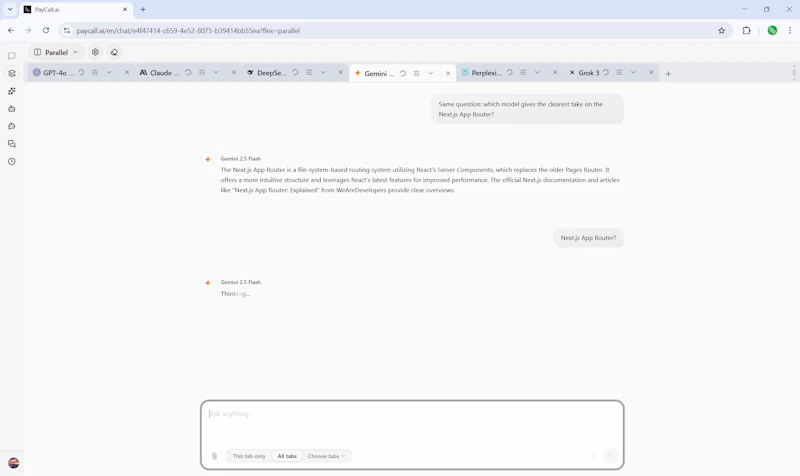Click the eraser clear icon in the toolbar

tap(114, 52)
